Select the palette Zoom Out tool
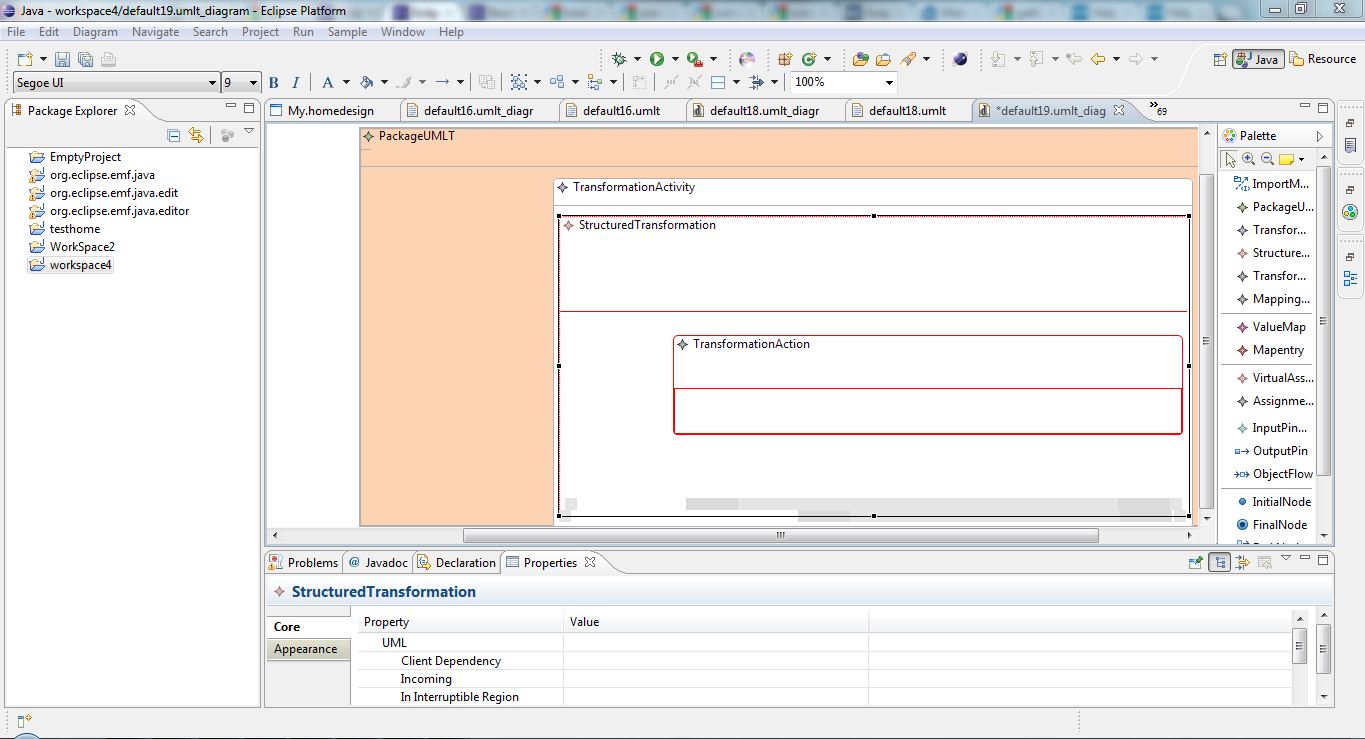Viewport: 1365px width, 739px height. click(x=1267, y=159)
